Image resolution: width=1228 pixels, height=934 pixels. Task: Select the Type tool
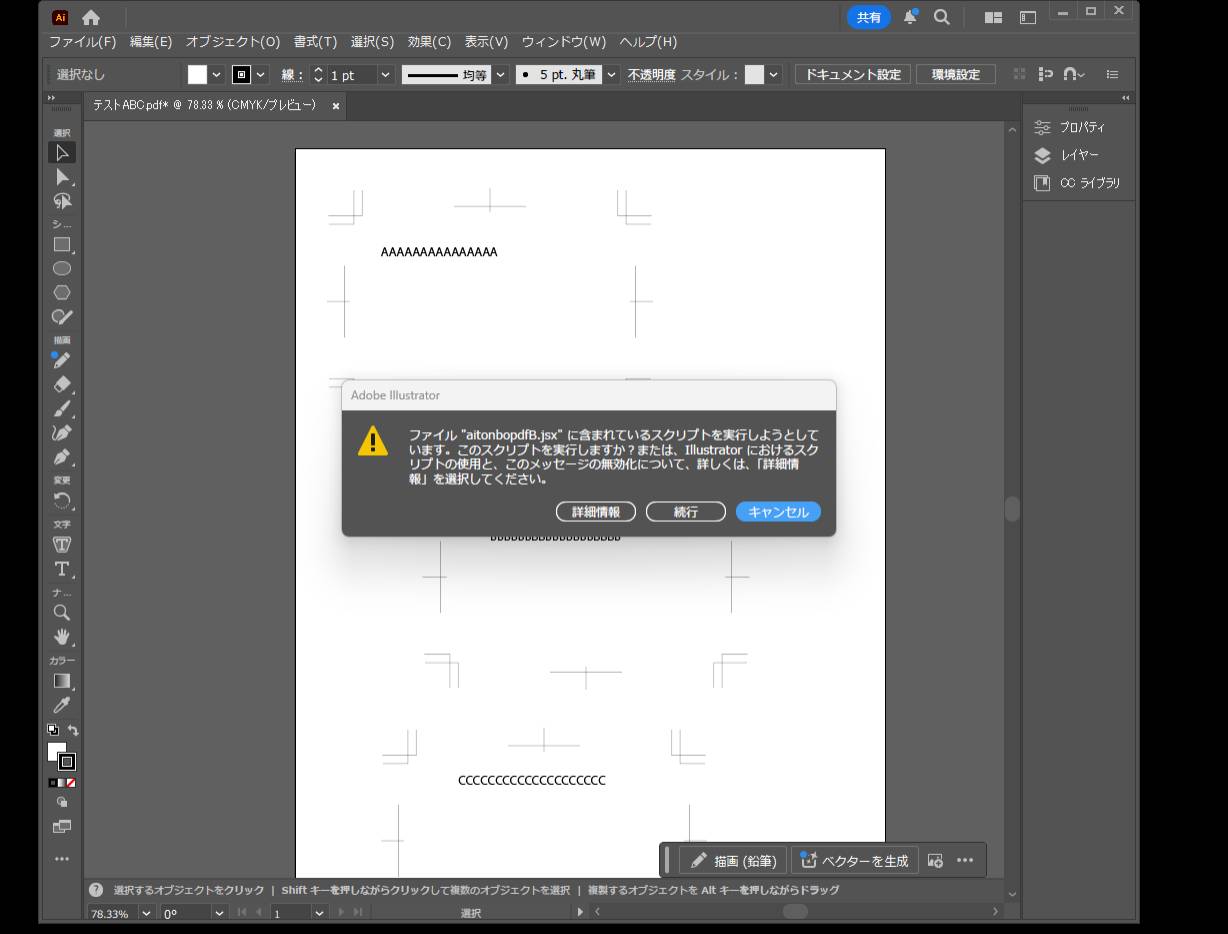(62, 569)
